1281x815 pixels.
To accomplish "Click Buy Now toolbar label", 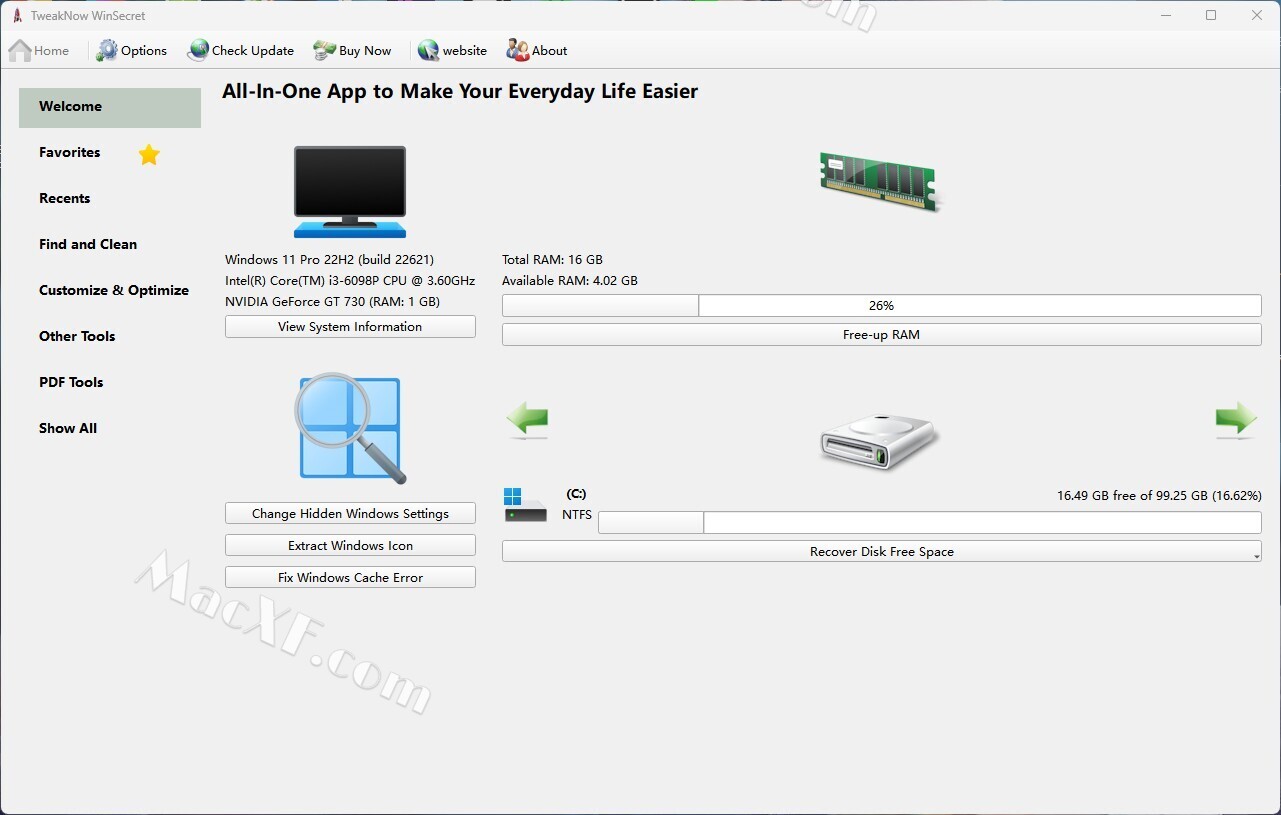I will click(x=365, y=51).
